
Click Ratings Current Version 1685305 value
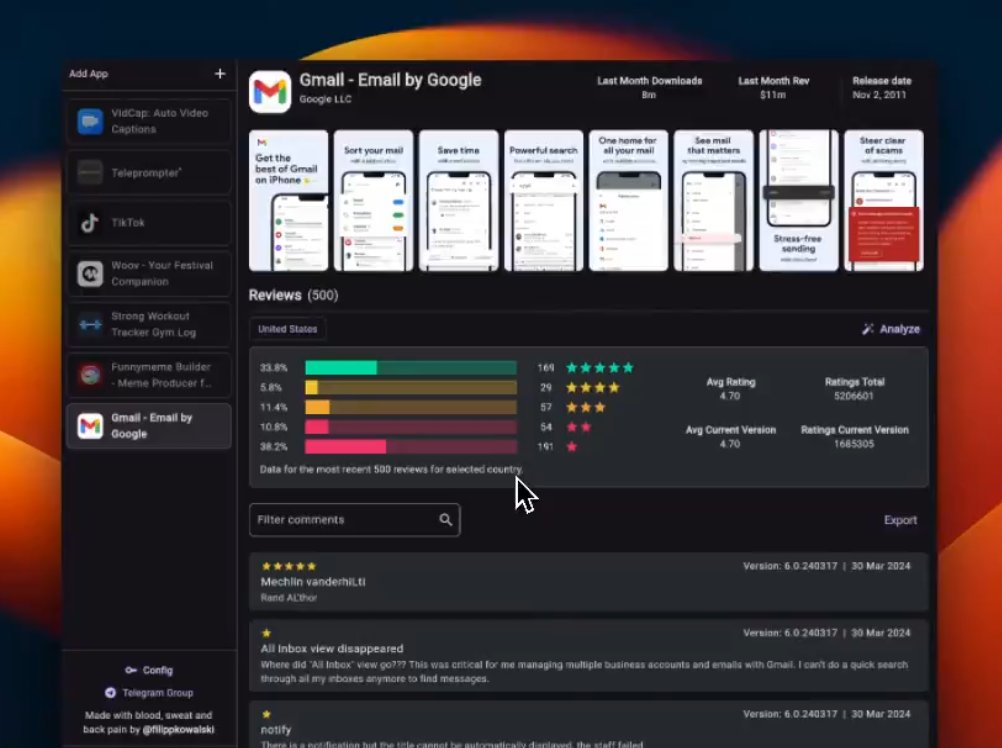click(x=854, y=444)
